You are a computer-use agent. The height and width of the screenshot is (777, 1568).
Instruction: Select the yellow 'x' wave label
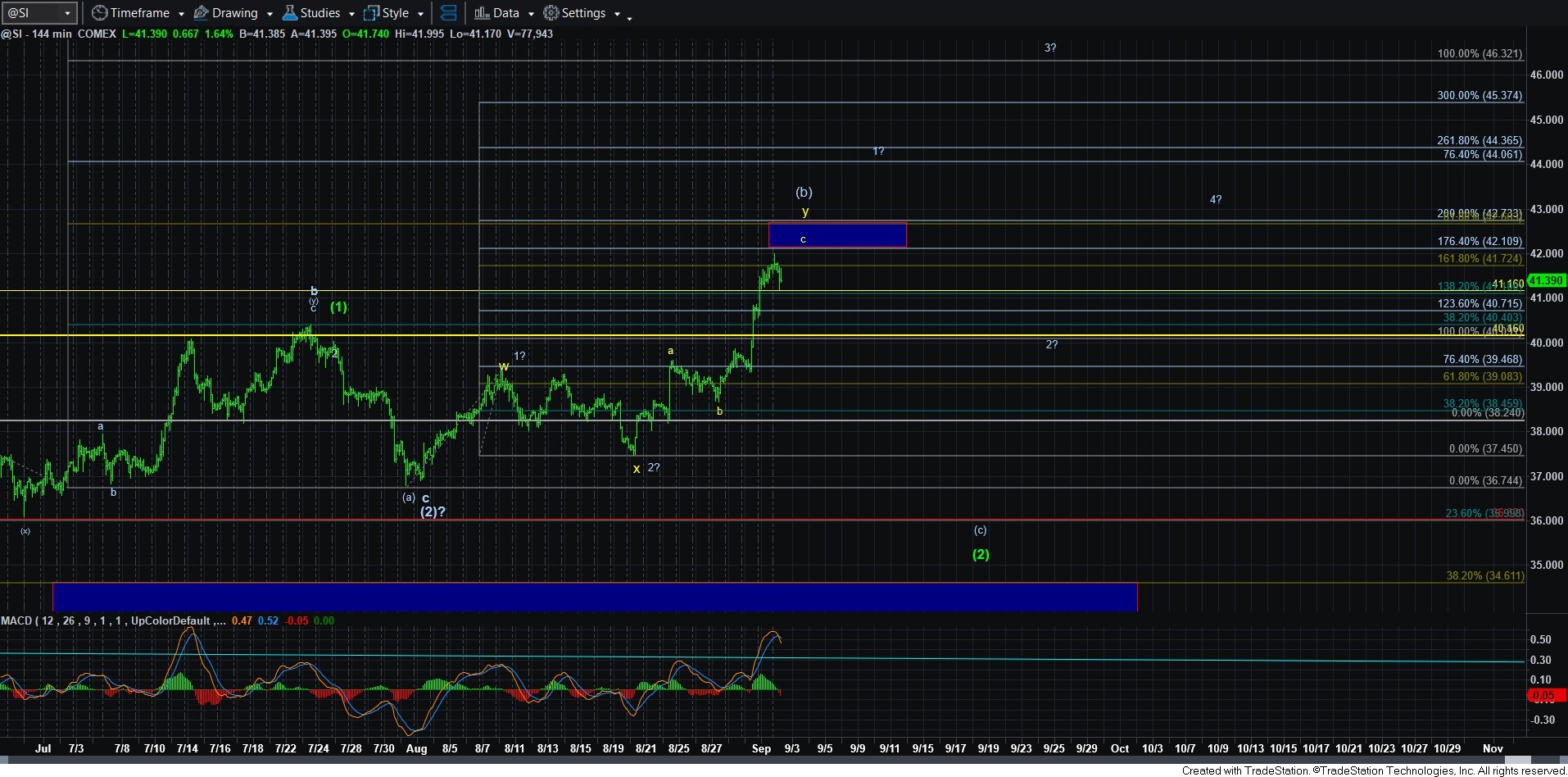tap(637, 469)
